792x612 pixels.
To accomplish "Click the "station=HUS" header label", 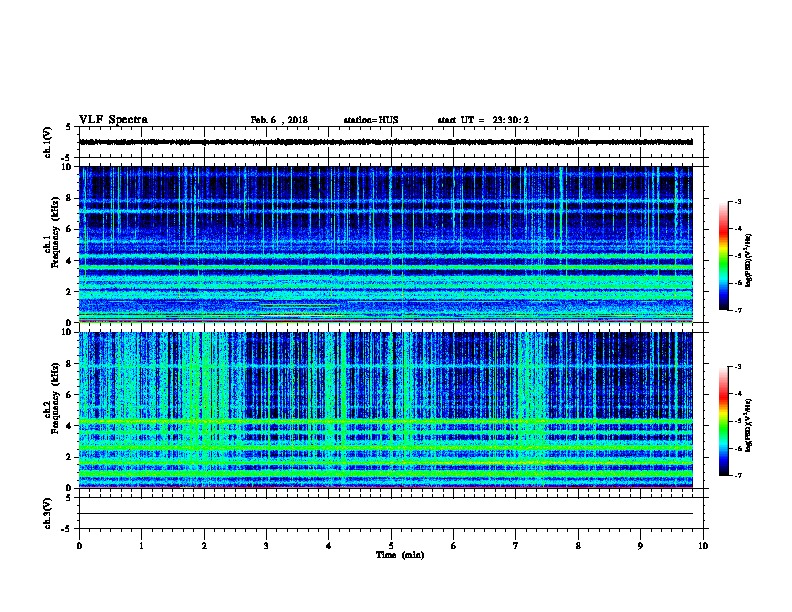I will pos(371,120).
